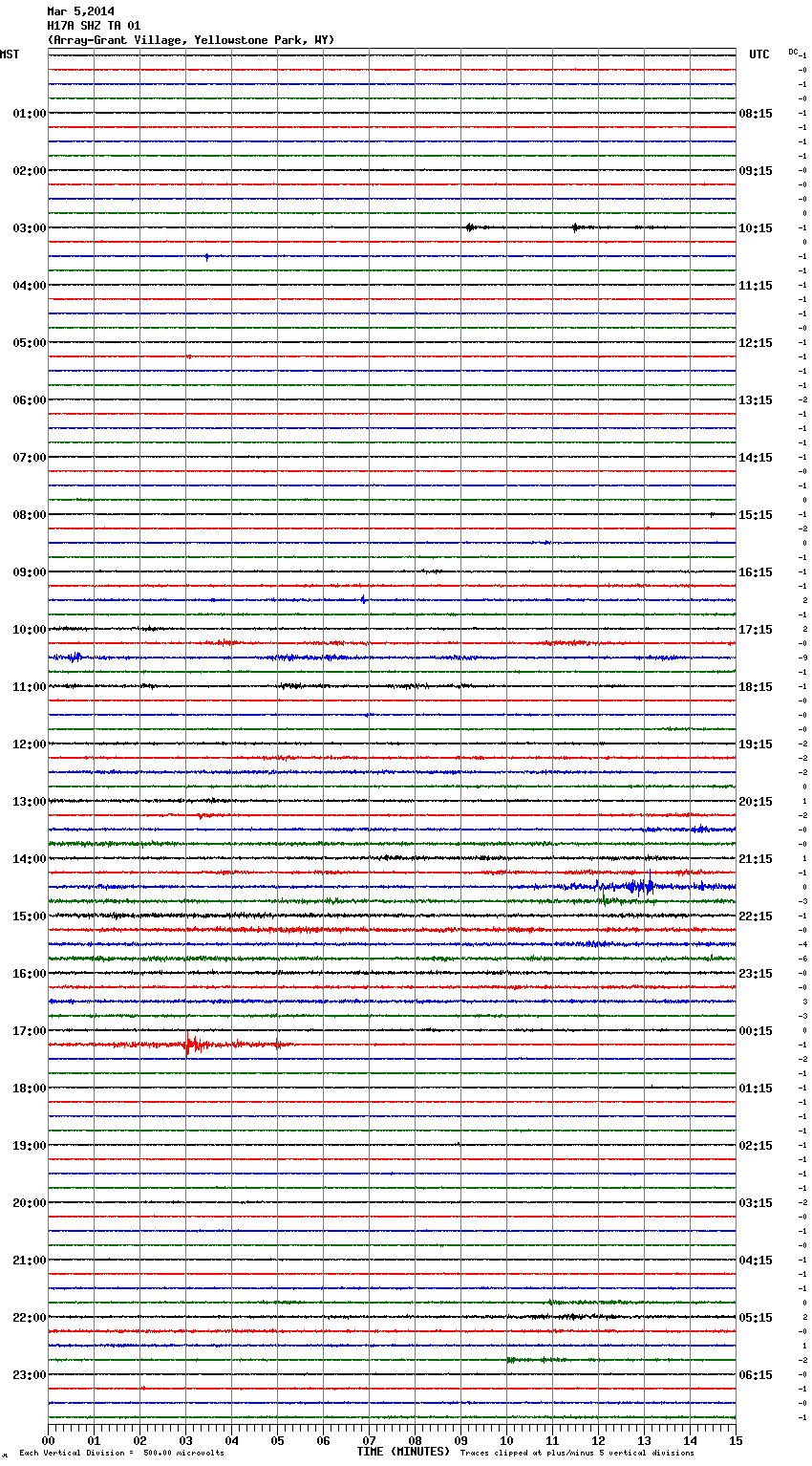This screenshot has height=1466, width=812.
Task: Click the UTC time zone label
Action: 759,54
